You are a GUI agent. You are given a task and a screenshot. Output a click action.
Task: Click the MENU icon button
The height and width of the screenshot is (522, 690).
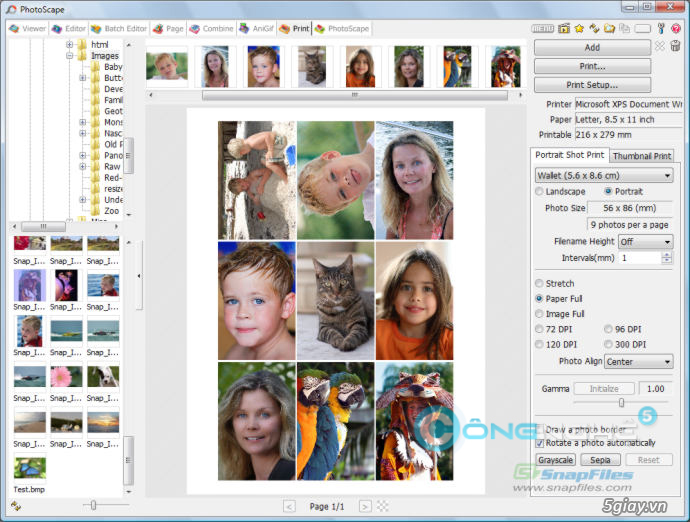(543, 29)
